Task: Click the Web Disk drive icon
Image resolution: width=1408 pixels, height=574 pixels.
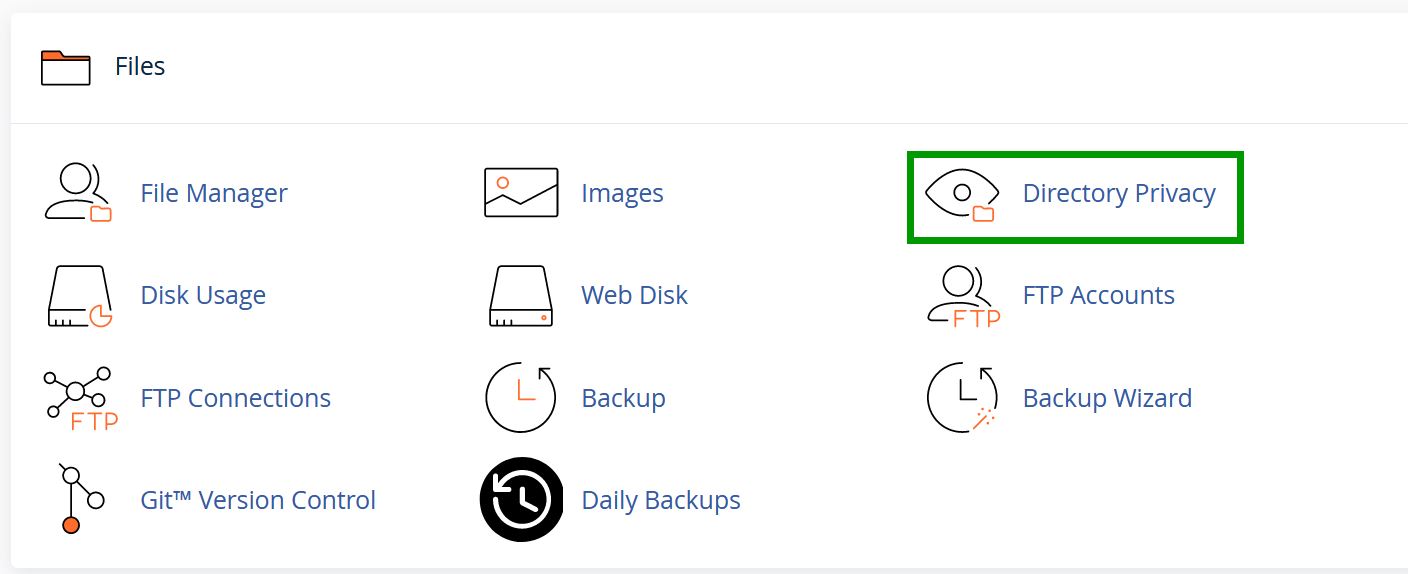Action: pyautogui.click(x=521, y=296)
